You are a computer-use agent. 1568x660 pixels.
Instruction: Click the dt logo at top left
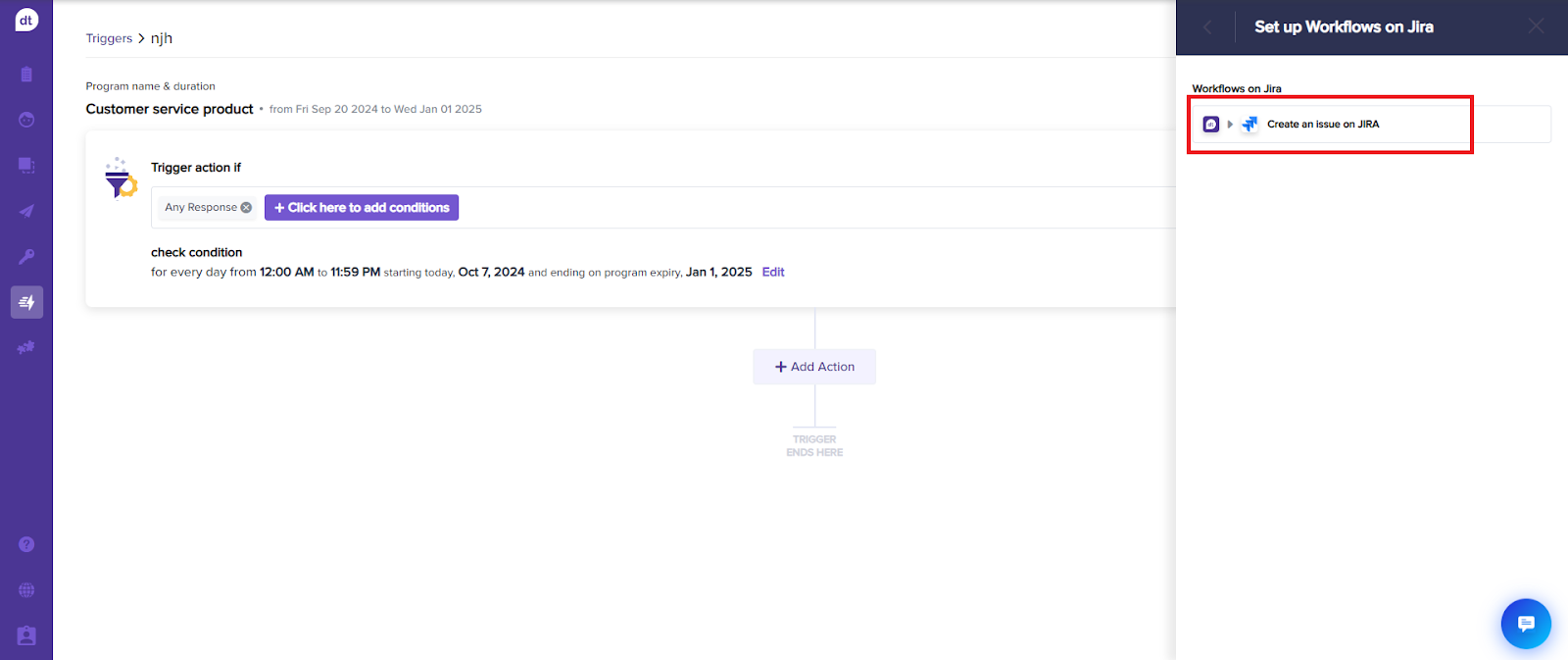coord(26,20)
